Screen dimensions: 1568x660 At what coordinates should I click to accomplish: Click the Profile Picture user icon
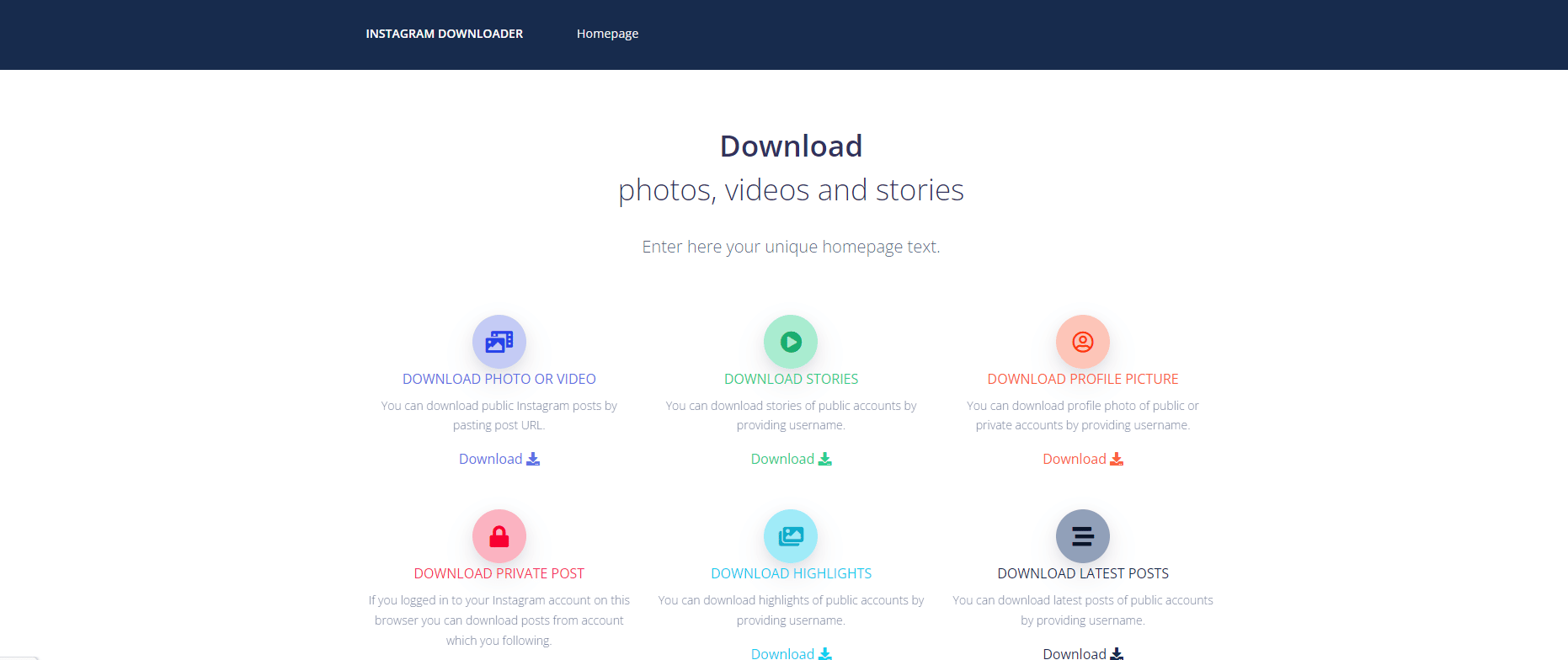[x=1083, y=342]
